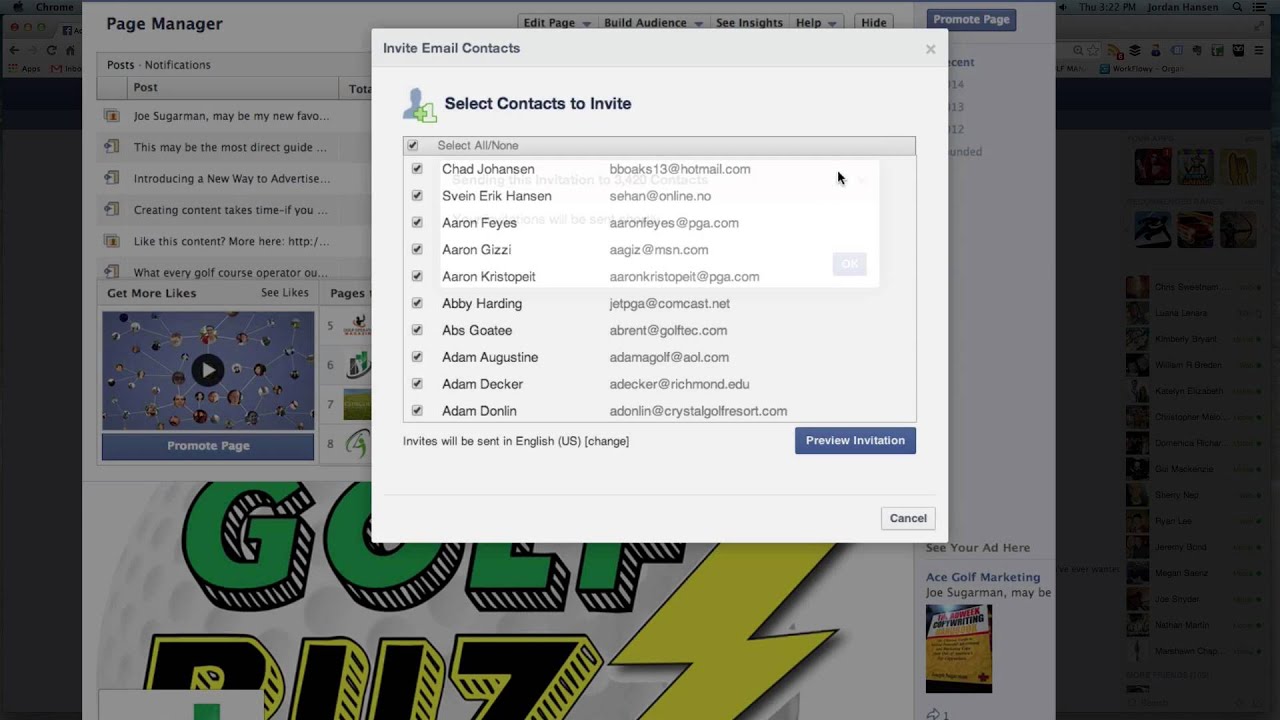The image size is (1280, 720).
Task: Click the Preview Invitation button
Action: [x=855, y=440]
